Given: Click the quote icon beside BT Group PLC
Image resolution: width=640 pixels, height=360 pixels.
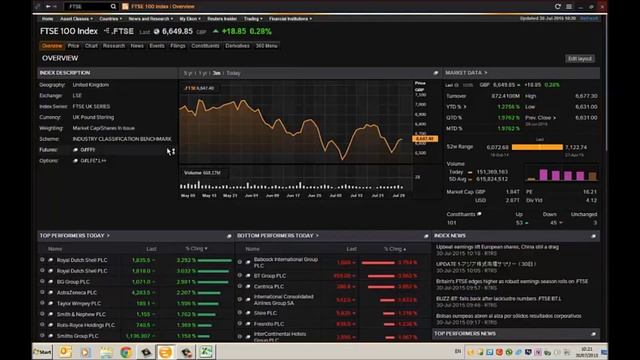Looking at the screenshot, I should coord(248,276).
